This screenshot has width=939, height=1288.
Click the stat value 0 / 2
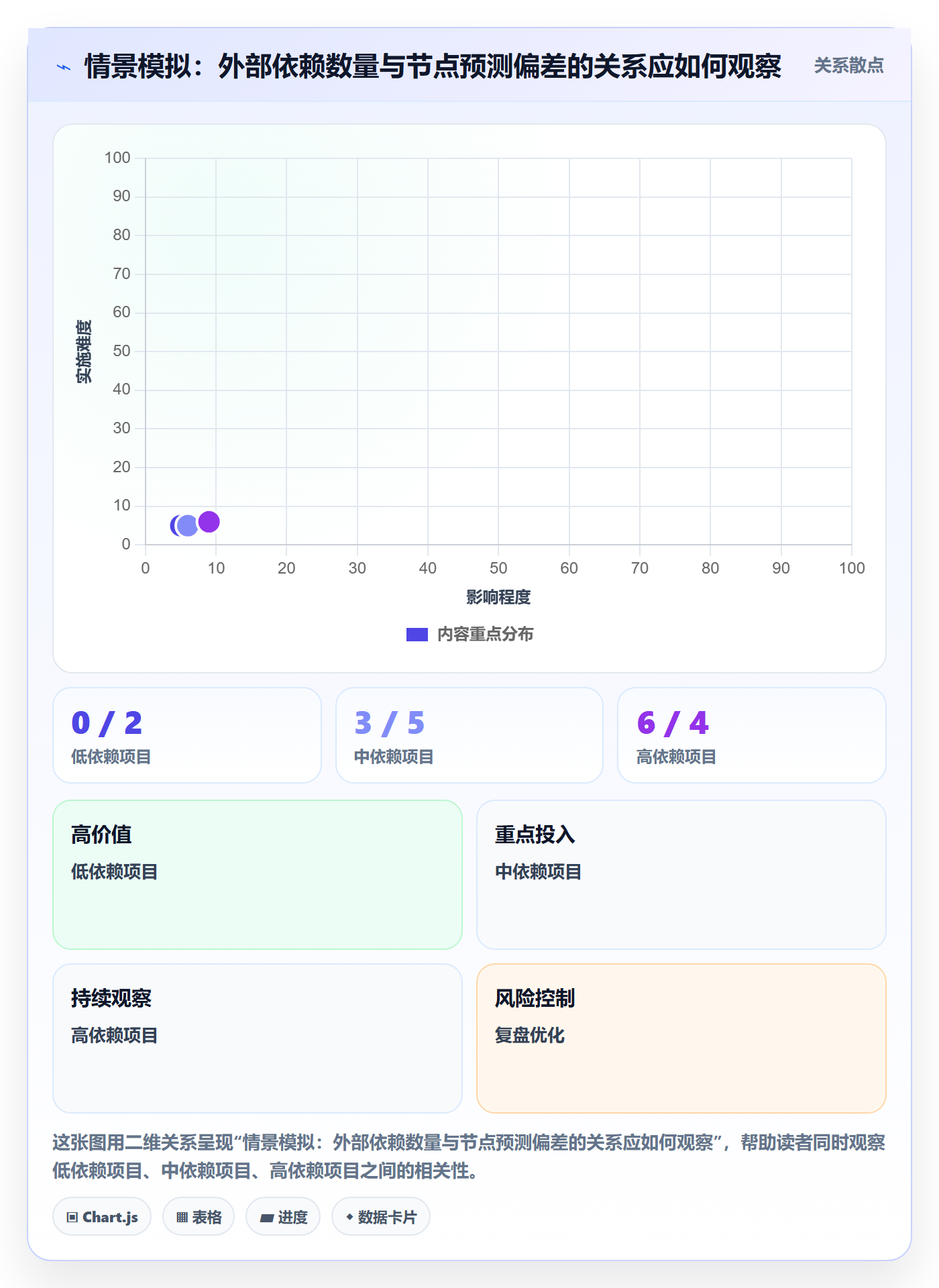click(107, 722)
